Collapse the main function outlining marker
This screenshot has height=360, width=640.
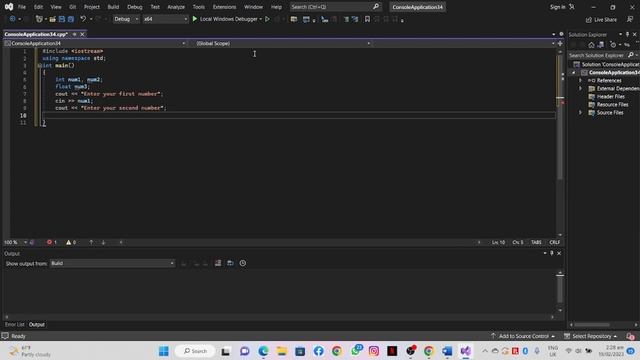coord(40,65)
